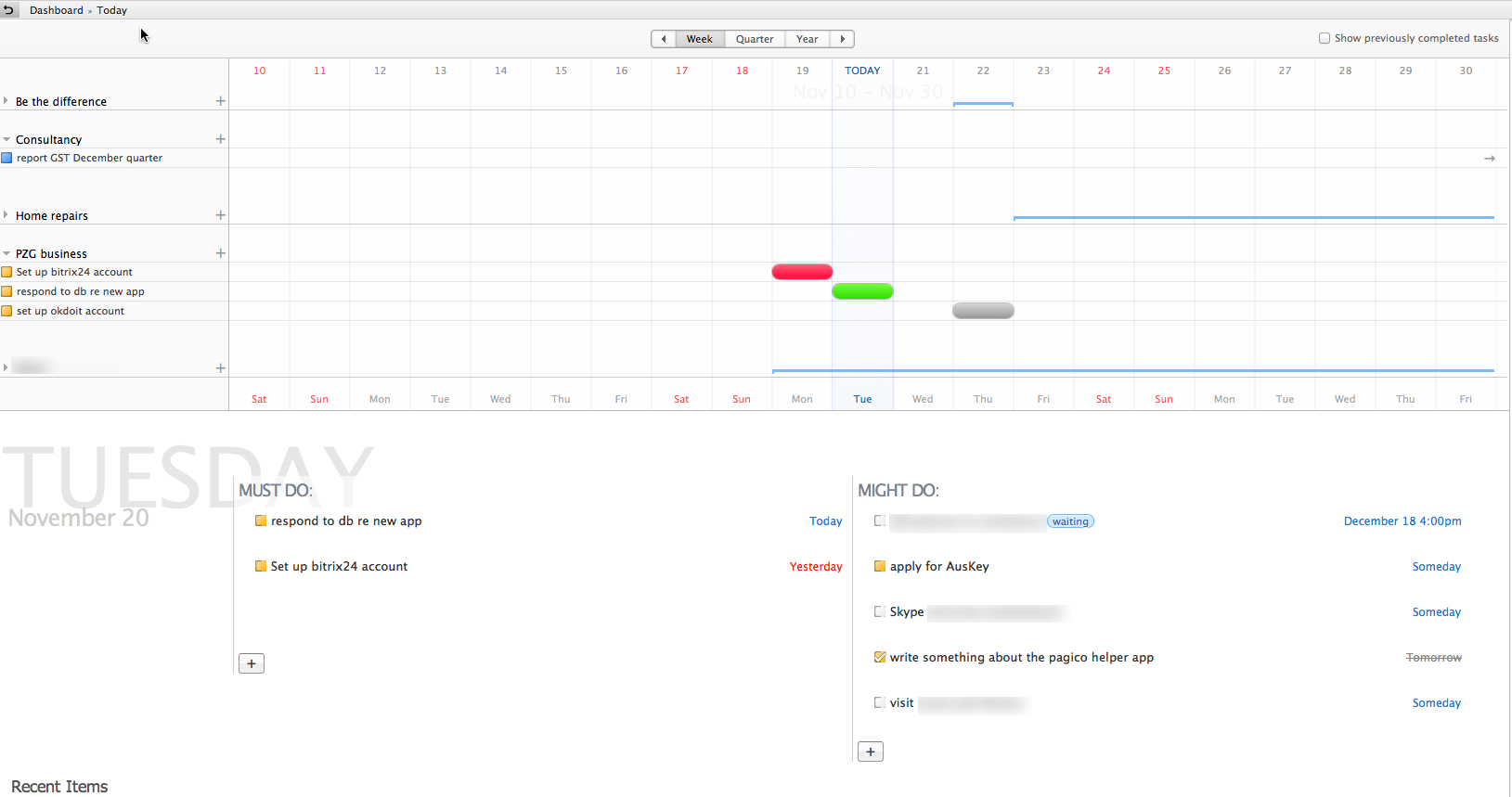The height and width of the screenshot is (797, 1512).
Task: Advance timeline with right arrow button
Action: (842, 39)
